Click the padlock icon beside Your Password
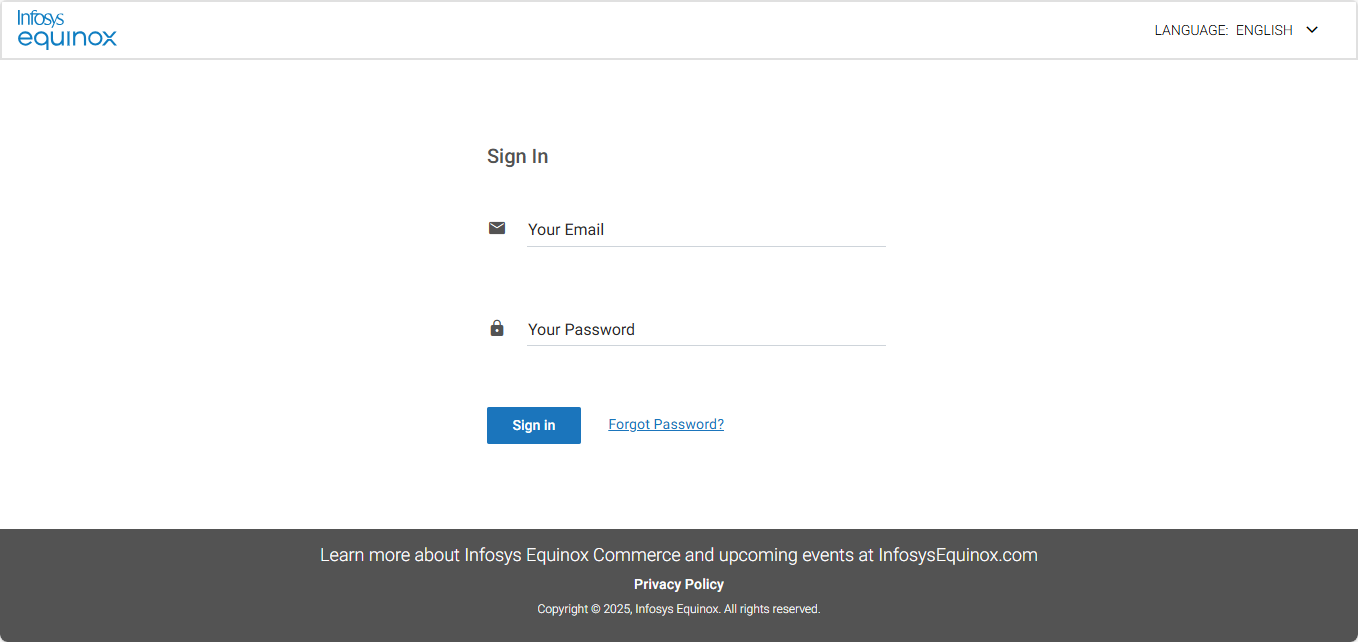 497,328
